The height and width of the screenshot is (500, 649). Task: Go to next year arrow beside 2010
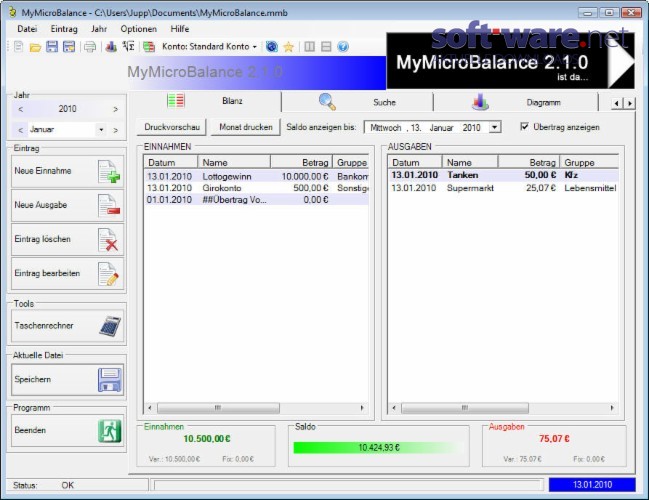point(115,109)
